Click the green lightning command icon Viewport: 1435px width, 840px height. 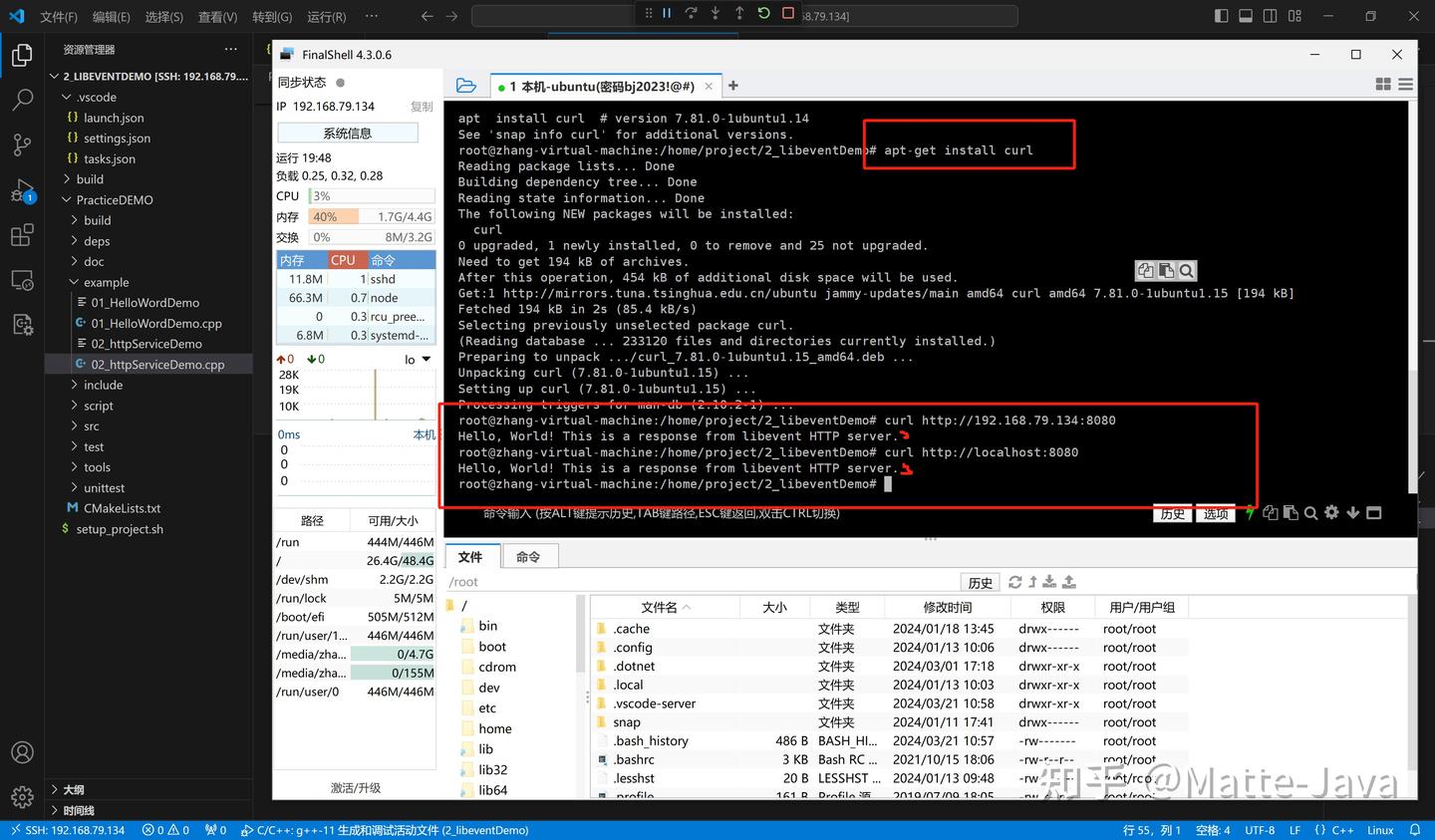[x=1251, y=513]
